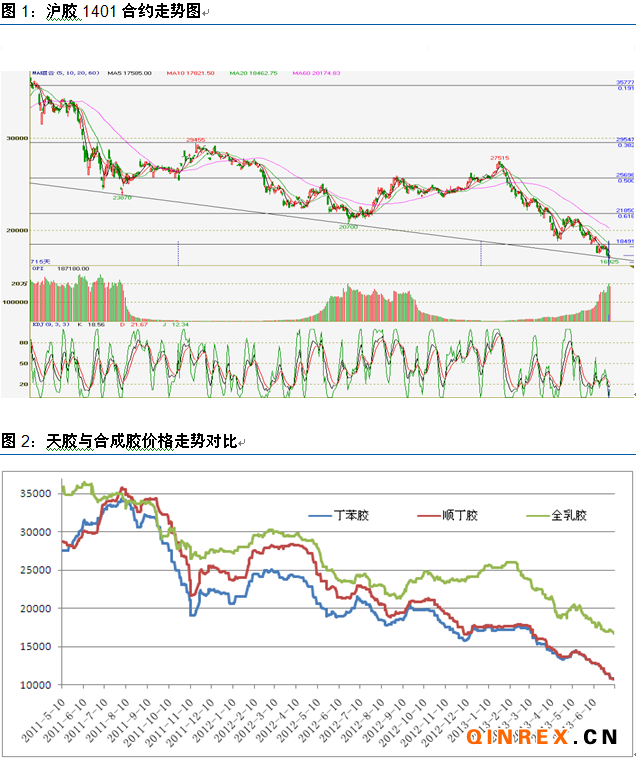This screenshot has width=636, height=759.
Task: Select the MA10 moving average label
Action: [188, 73]
